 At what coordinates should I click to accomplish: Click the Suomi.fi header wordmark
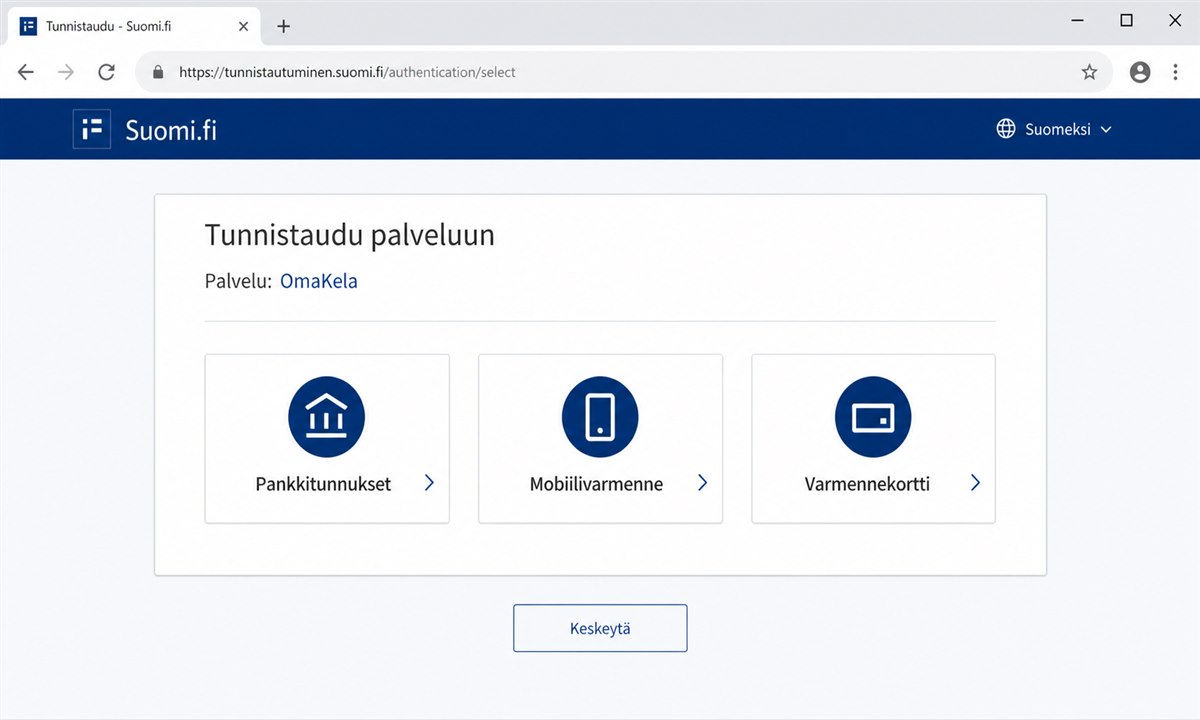(x=171, y=130)
